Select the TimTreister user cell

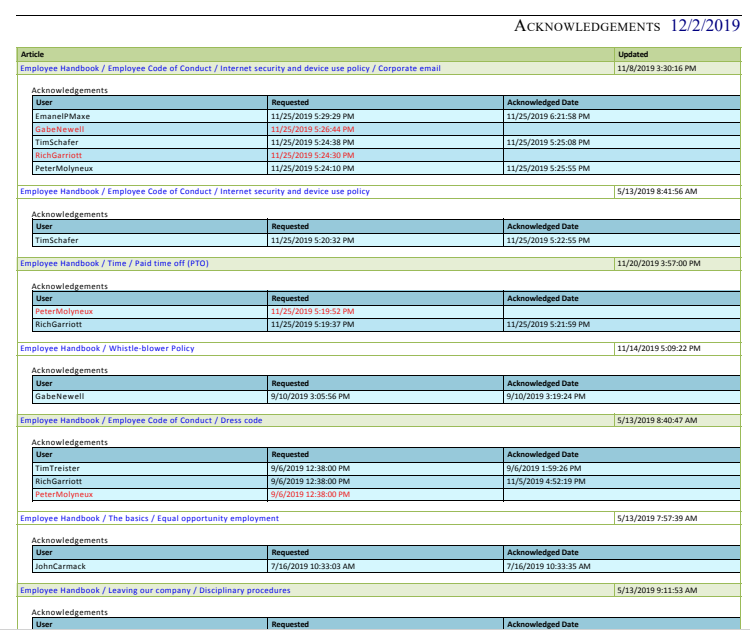(150, 468)
